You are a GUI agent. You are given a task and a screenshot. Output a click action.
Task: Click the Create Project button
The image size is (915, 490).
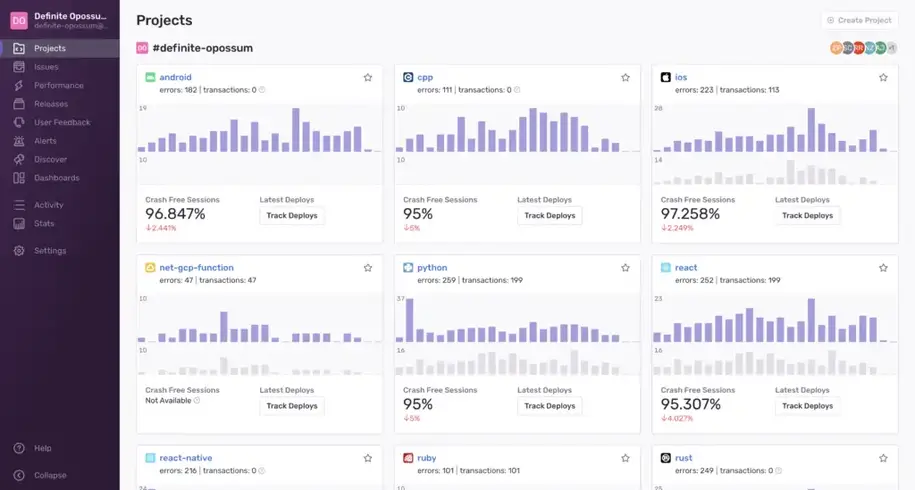tap(859, 20)
